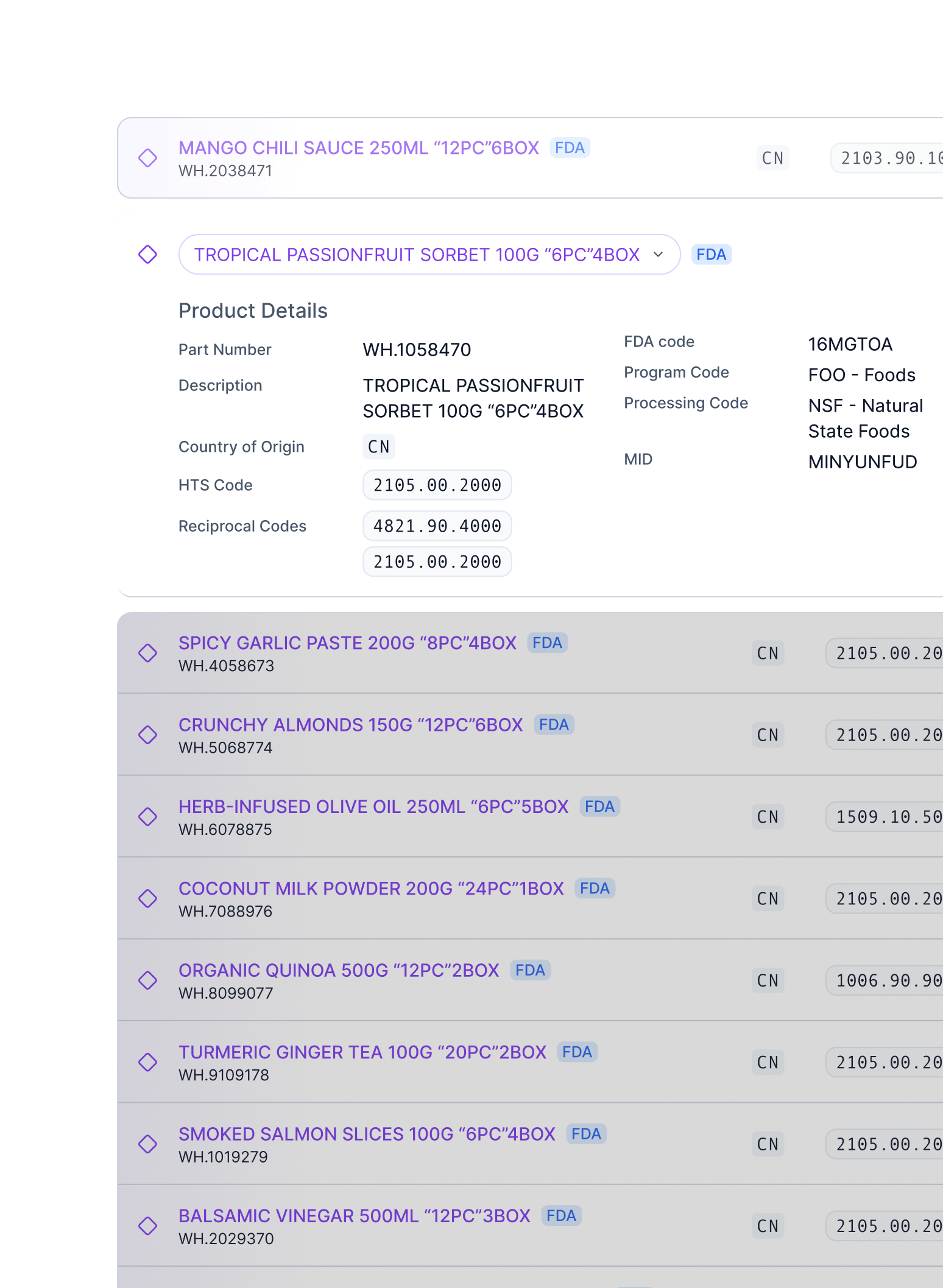The width and height of the screenshot is (943, 1288).
Task: Click the diamond icon beside Smoked Salmon Slices
Action: 147,1144
